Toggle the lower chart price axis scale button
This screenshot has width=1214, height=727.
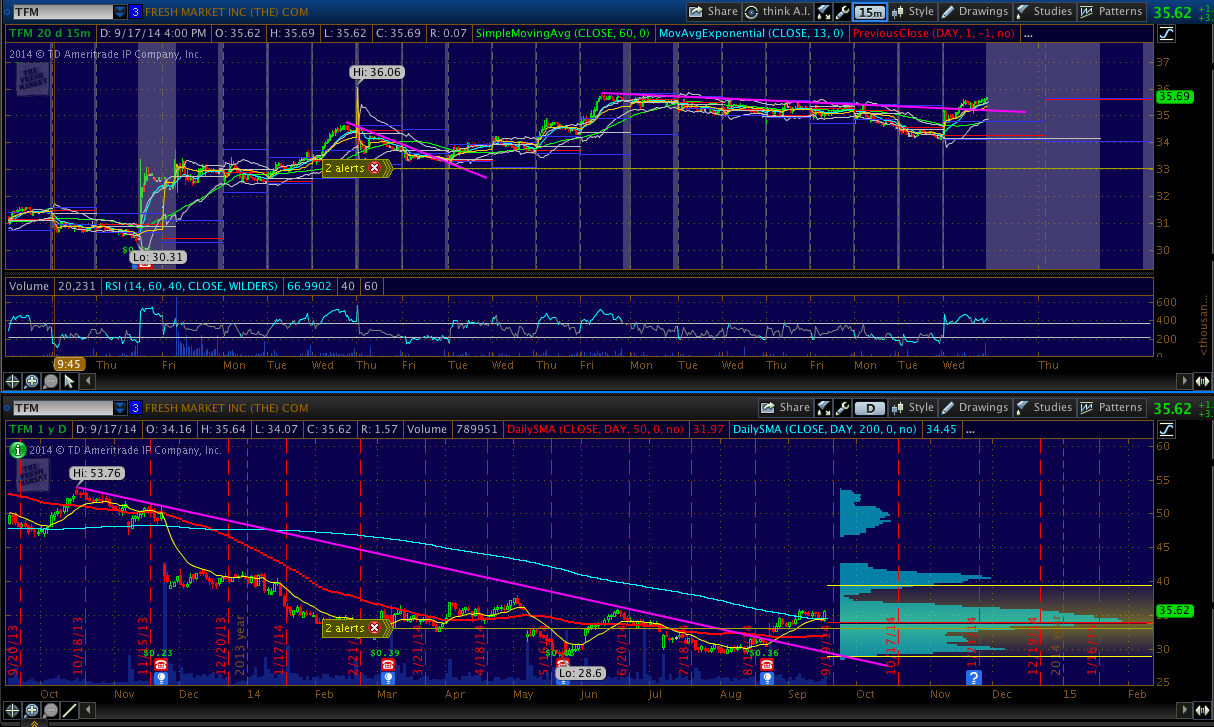click(x=1166, y=430)
